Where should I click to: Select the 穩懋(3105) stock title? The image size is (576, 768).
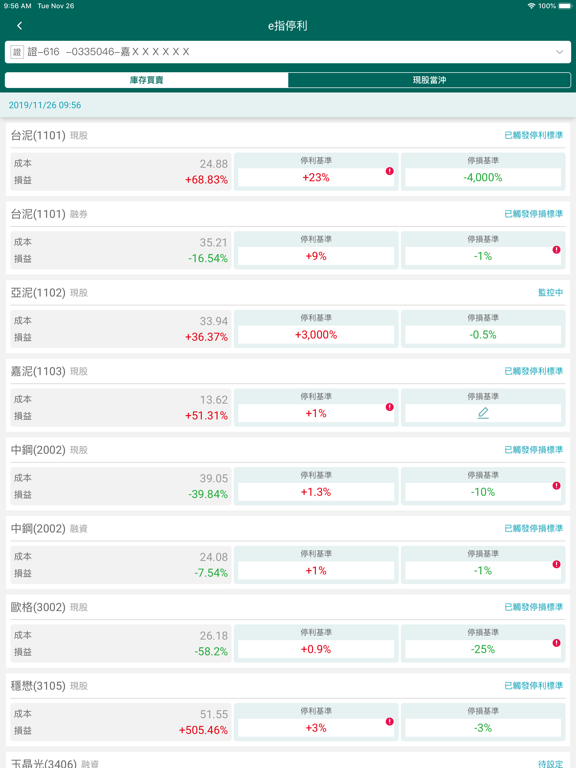[x=38, y=686]
